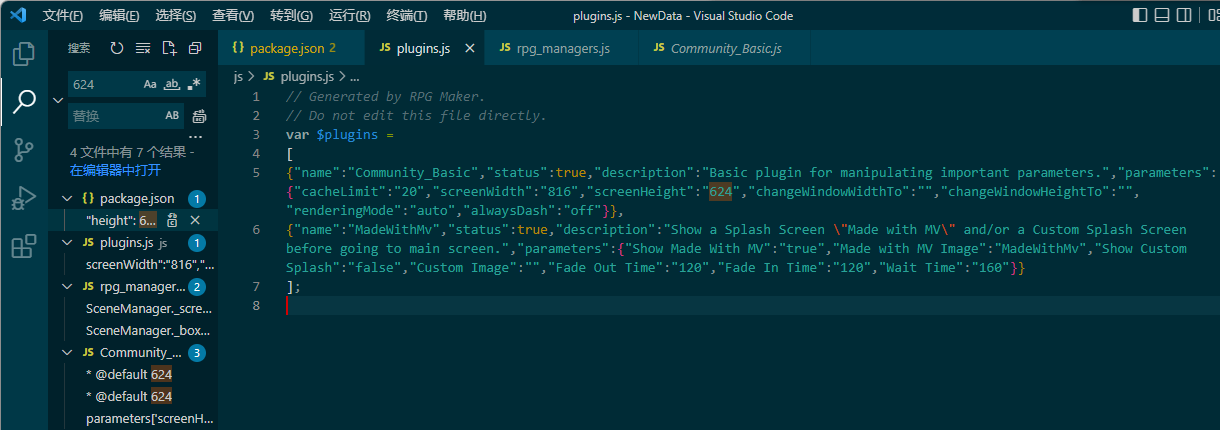Click the js folder breadcrumb
Screen dimensions: 1220x430
(x=238, y=76)
